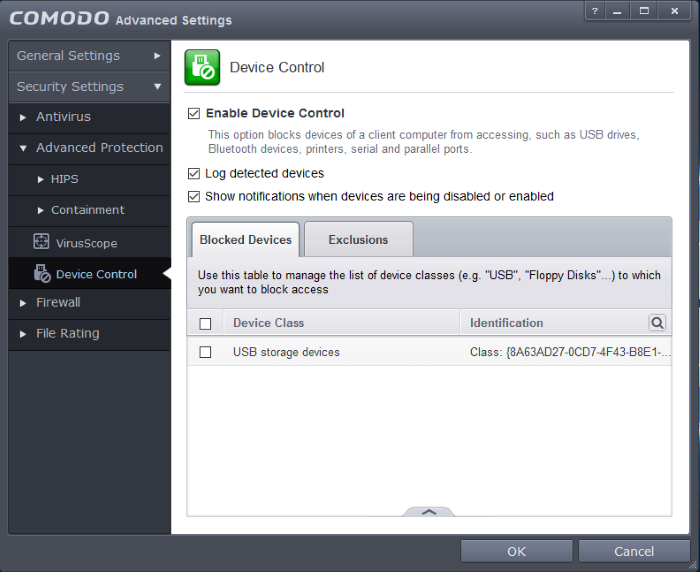Switch to the Exclusions tab
The width and height of the screenshot is (700, 572).
tap(358, 240)
